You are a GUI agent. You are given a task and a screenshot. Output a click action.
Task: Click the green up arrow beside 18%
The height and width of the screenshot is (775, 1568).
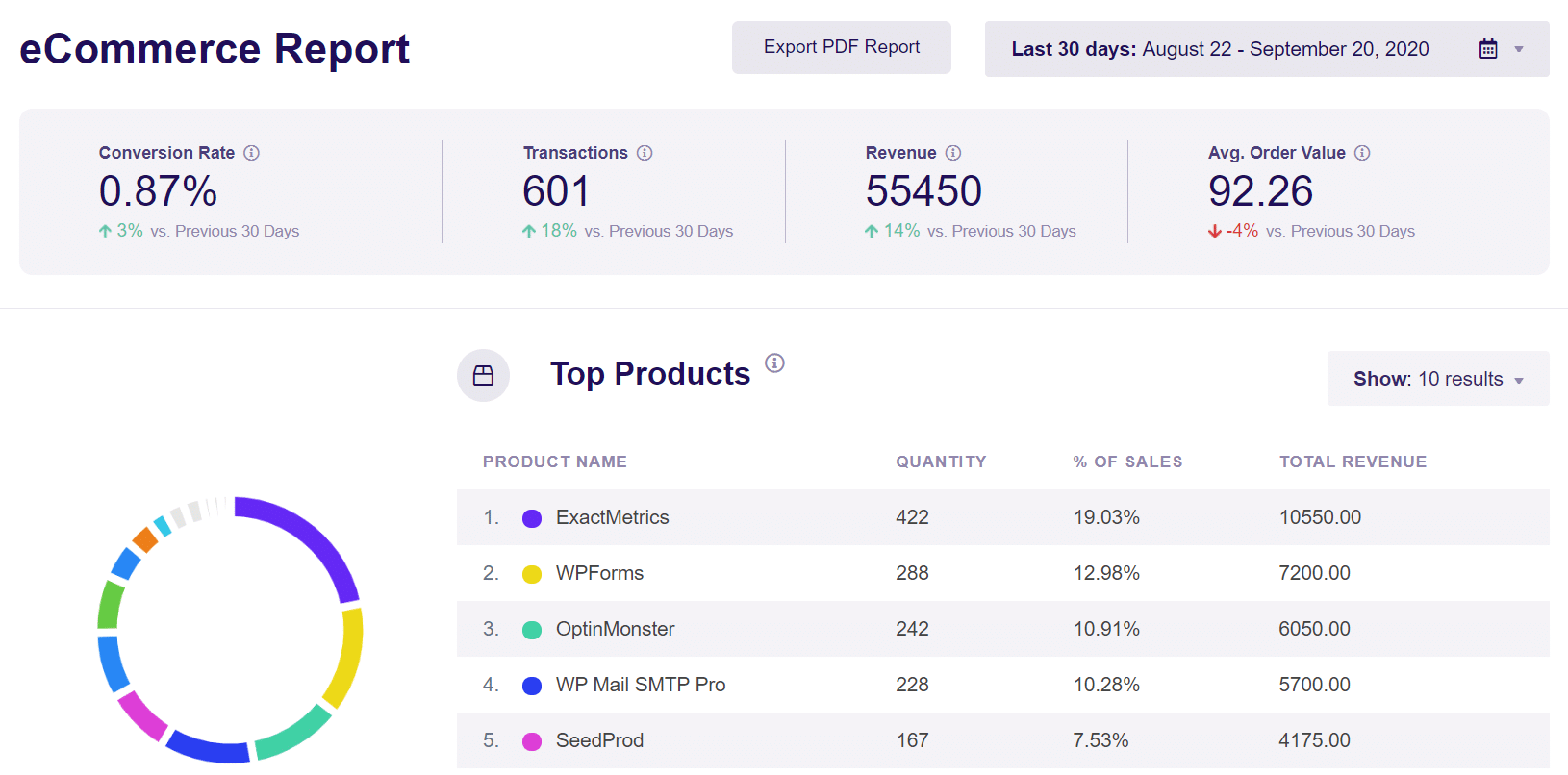coord(529,231)
